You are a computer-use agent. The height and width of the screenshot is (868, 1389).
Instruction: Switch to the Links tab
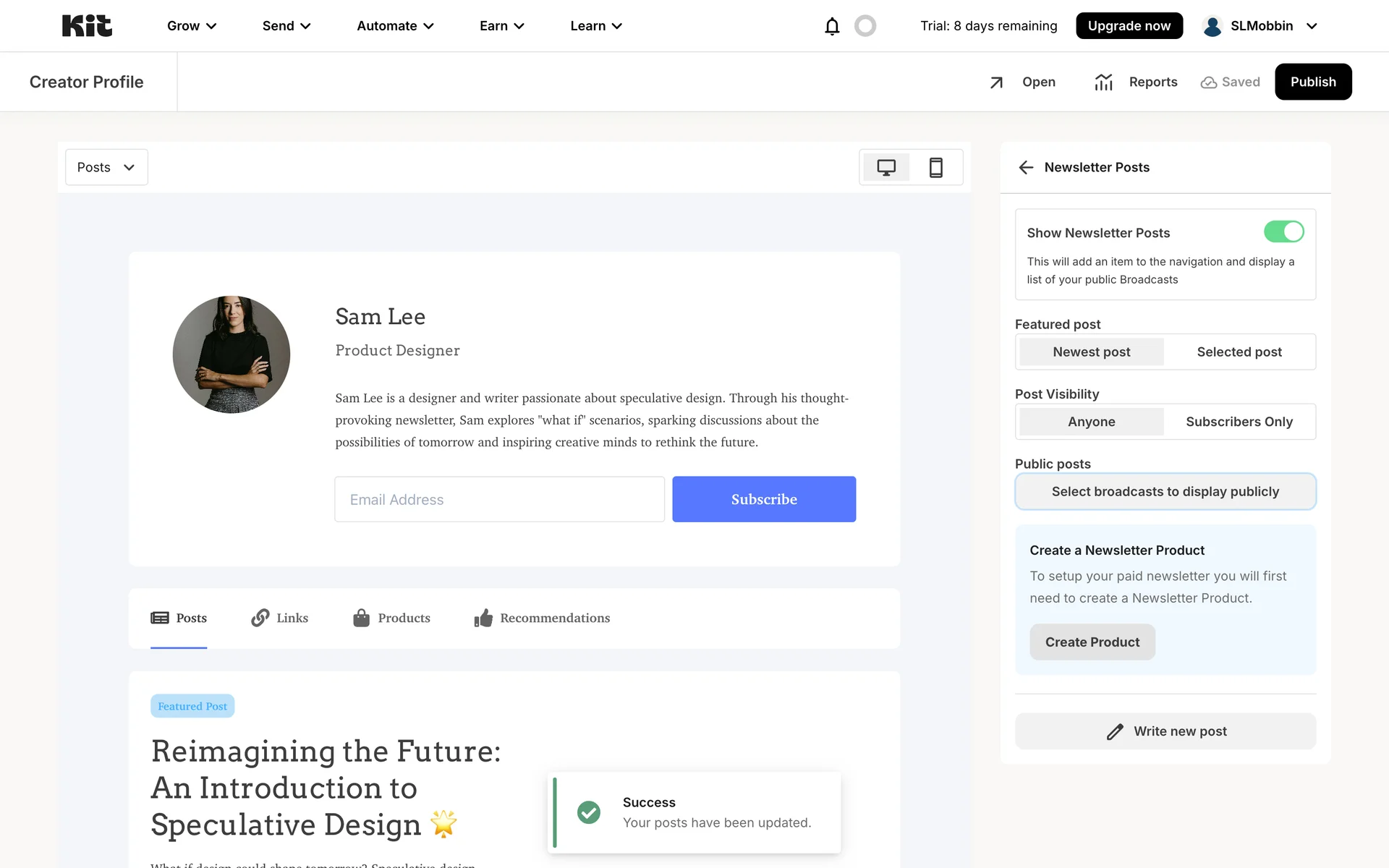280,618
